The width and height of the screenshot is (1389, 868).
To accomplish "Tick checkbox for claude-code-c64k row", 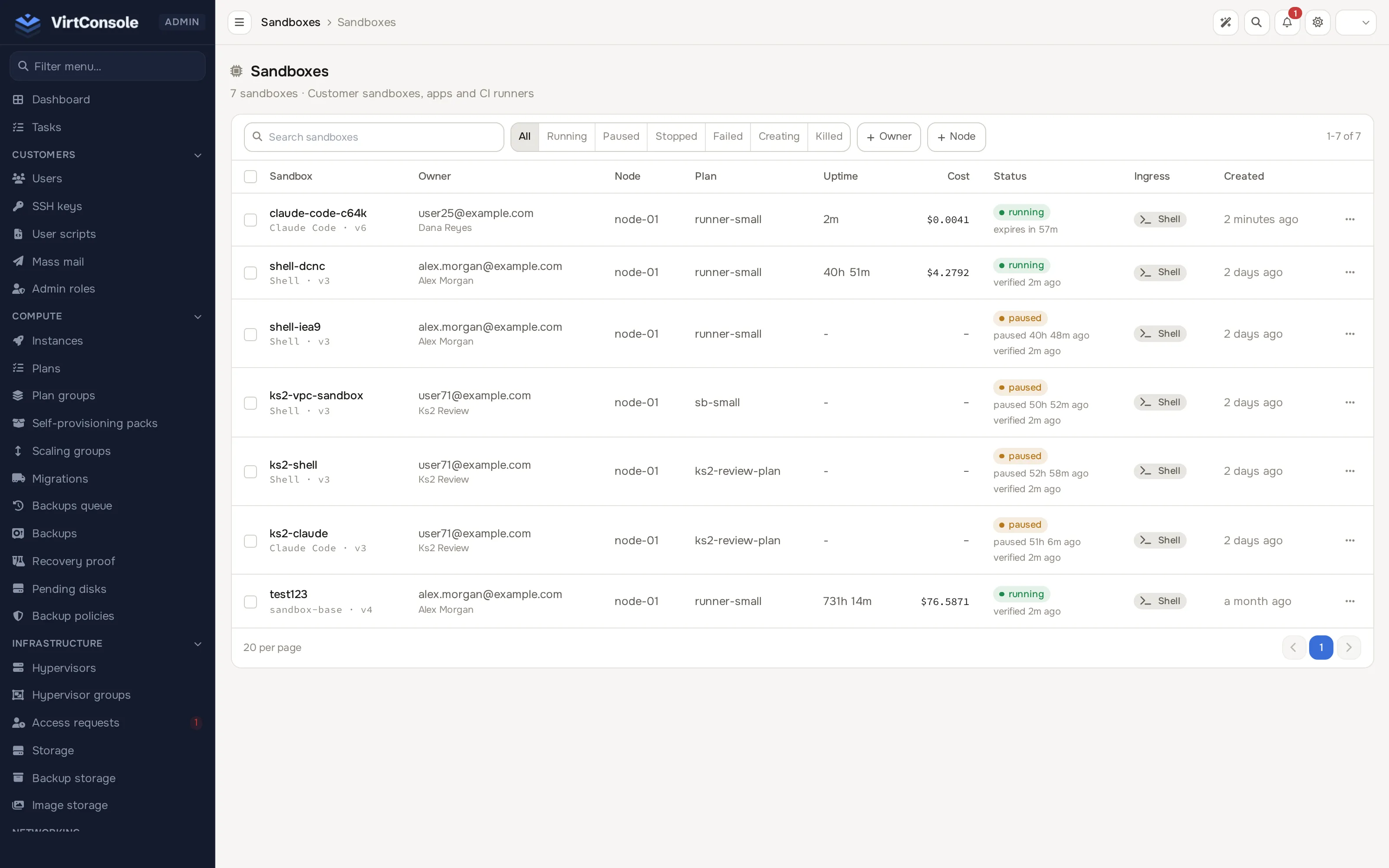I will [x=250, y=220].
